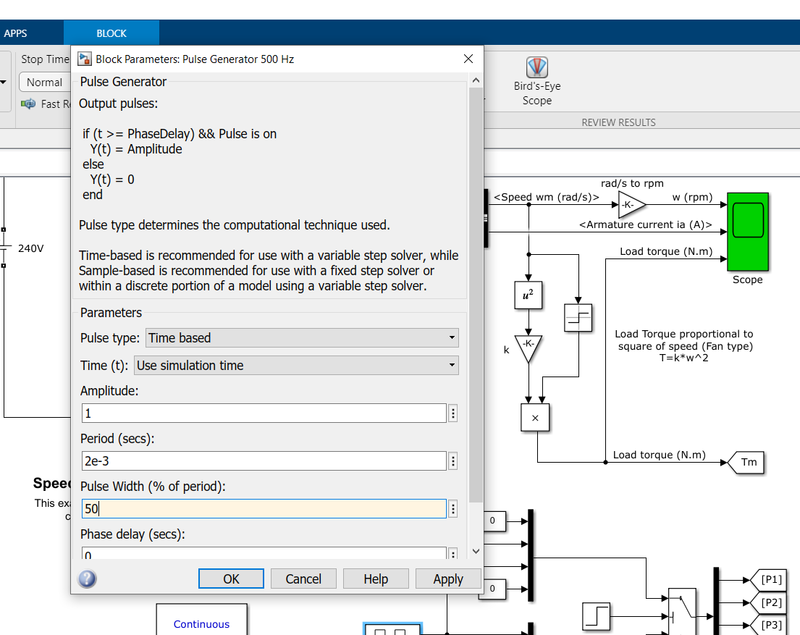The image size is (800, 635).
Task: Open dialog help via question mark icon
Action: point(87,578)
